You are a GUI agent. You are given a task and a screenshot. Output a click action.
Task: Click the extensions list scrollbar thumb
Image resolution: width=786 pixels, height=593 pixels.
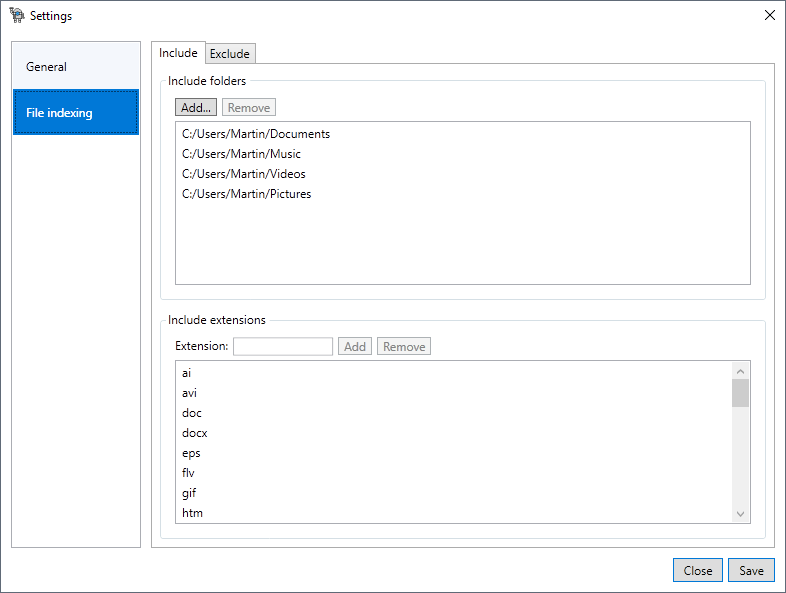pos(740,393)
